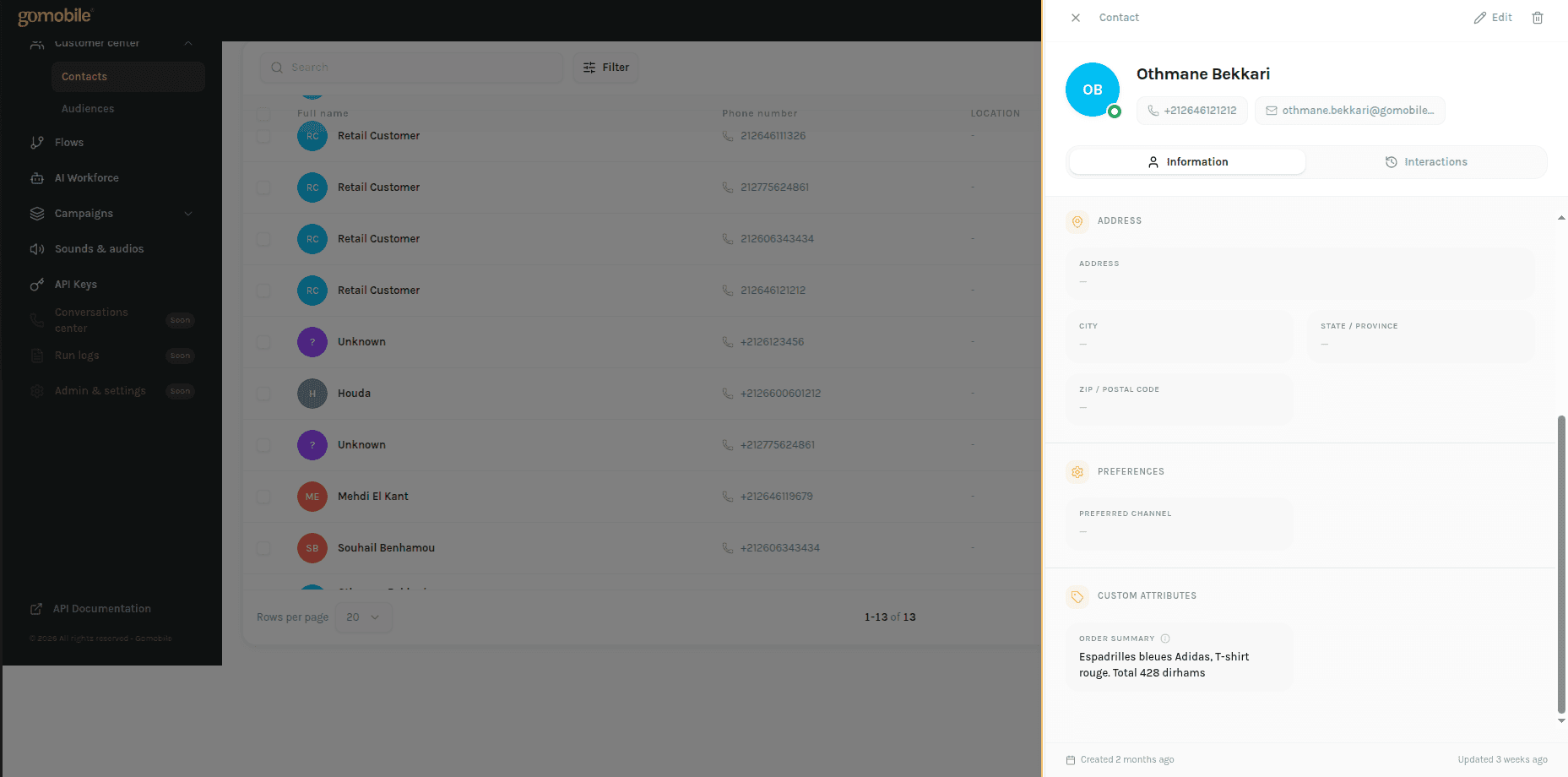Viewport: 1568px width, 777px height.
Task: Select the checkbox next to Houda
Action: coord(263,394)
